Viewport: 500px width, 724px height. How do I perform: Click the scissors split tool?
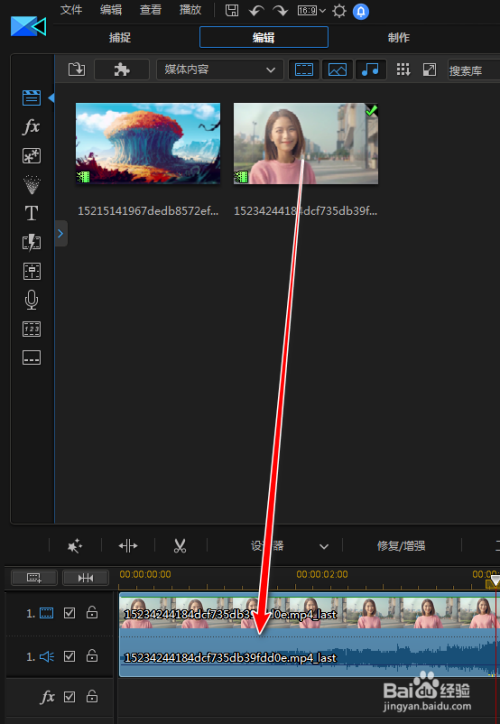[180, 546]
